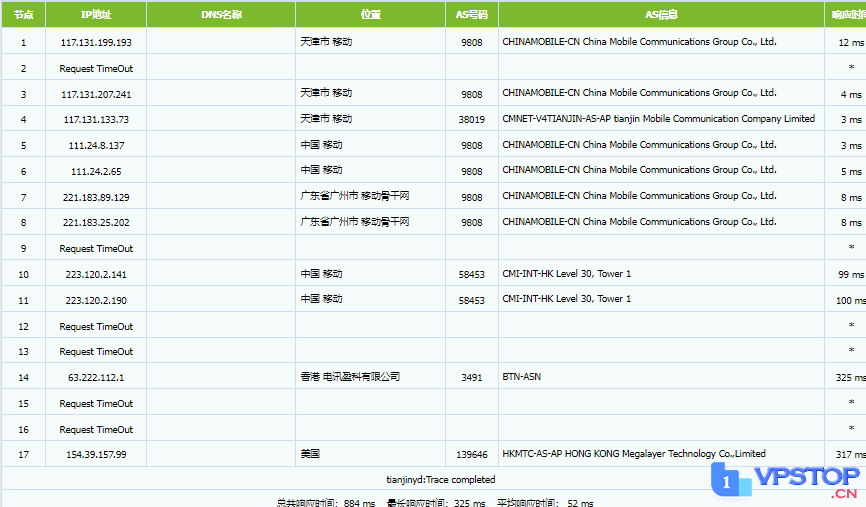Click Request TimeOut in node 16 row
Viewport: 866px width, 507px height.
tap(96, 429)
